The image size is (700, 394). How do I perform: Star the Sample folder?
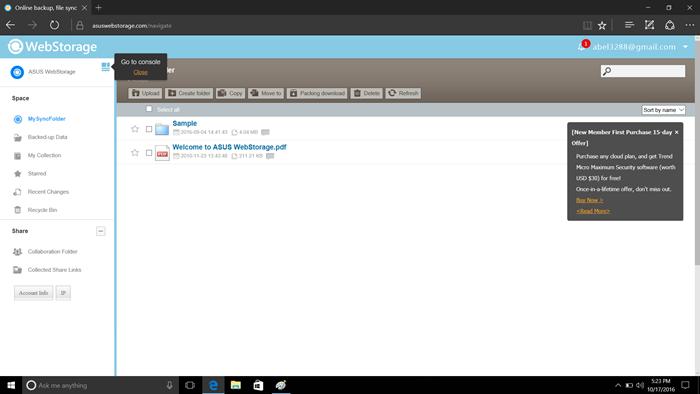click(135, 129)
